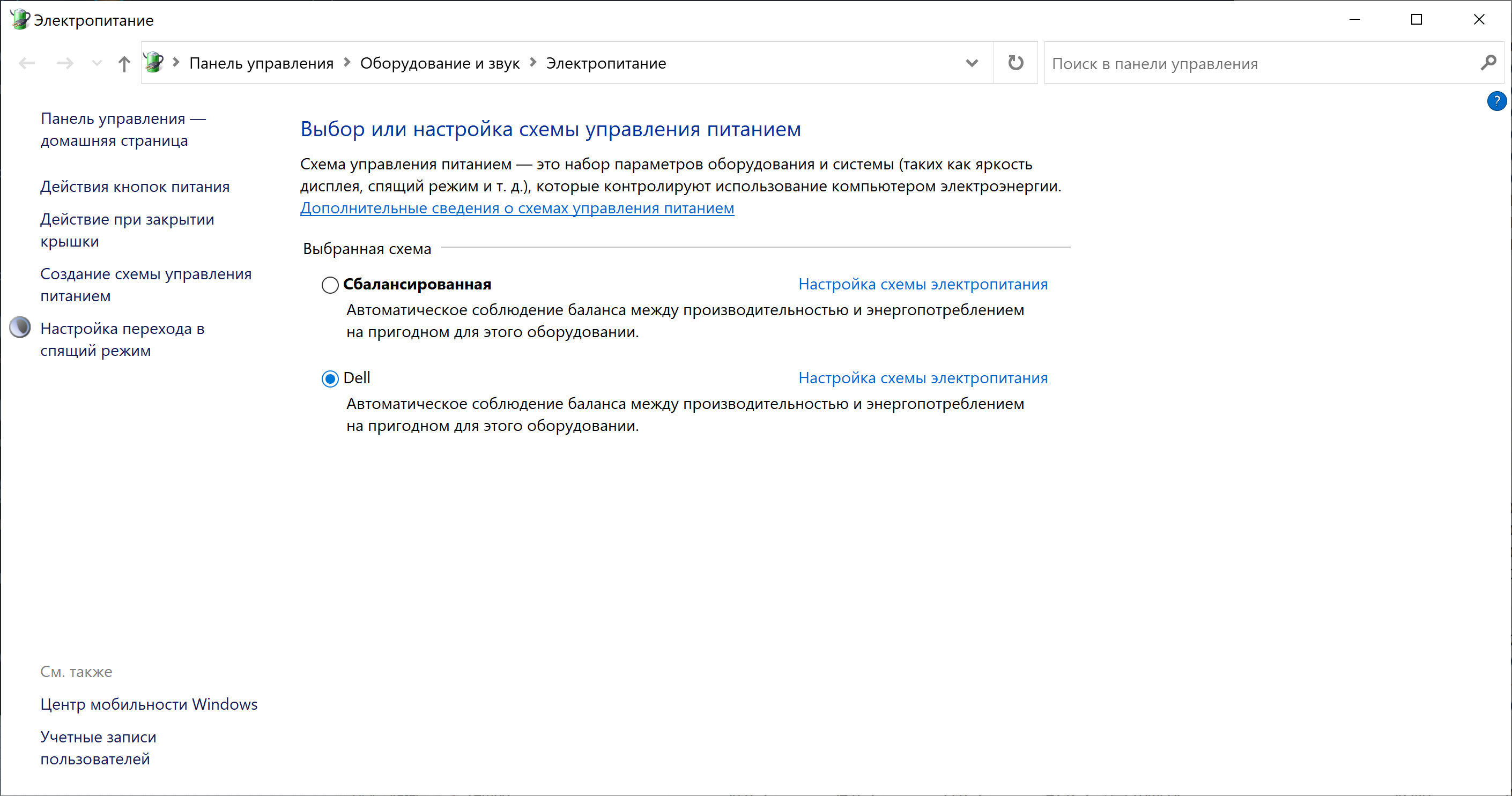The height and width of the screenshot is (796, 1512).
Task: Open Центр мобильности Windows
Action: 149,704
